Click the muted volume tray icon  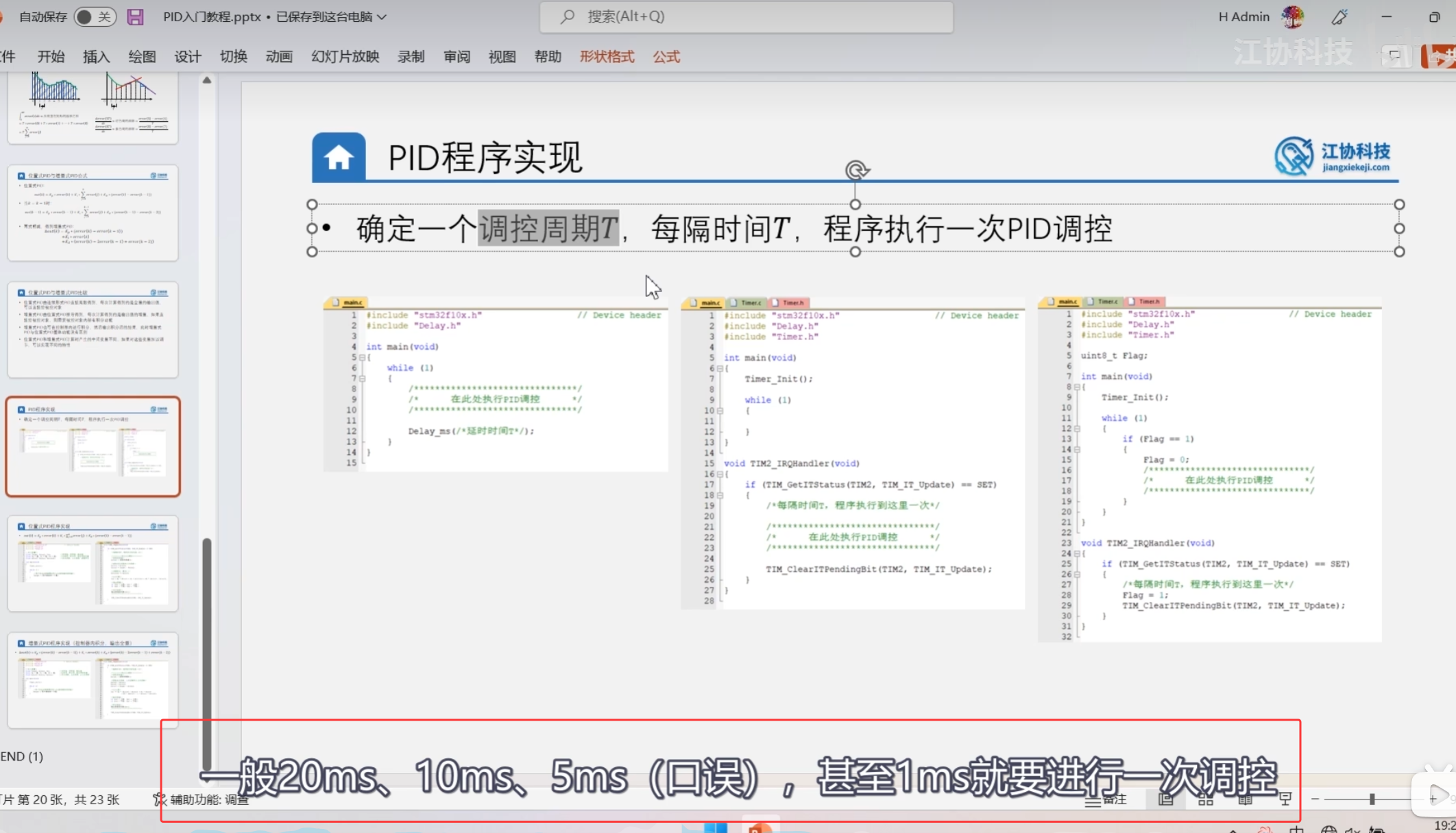tap(1352, 829)
